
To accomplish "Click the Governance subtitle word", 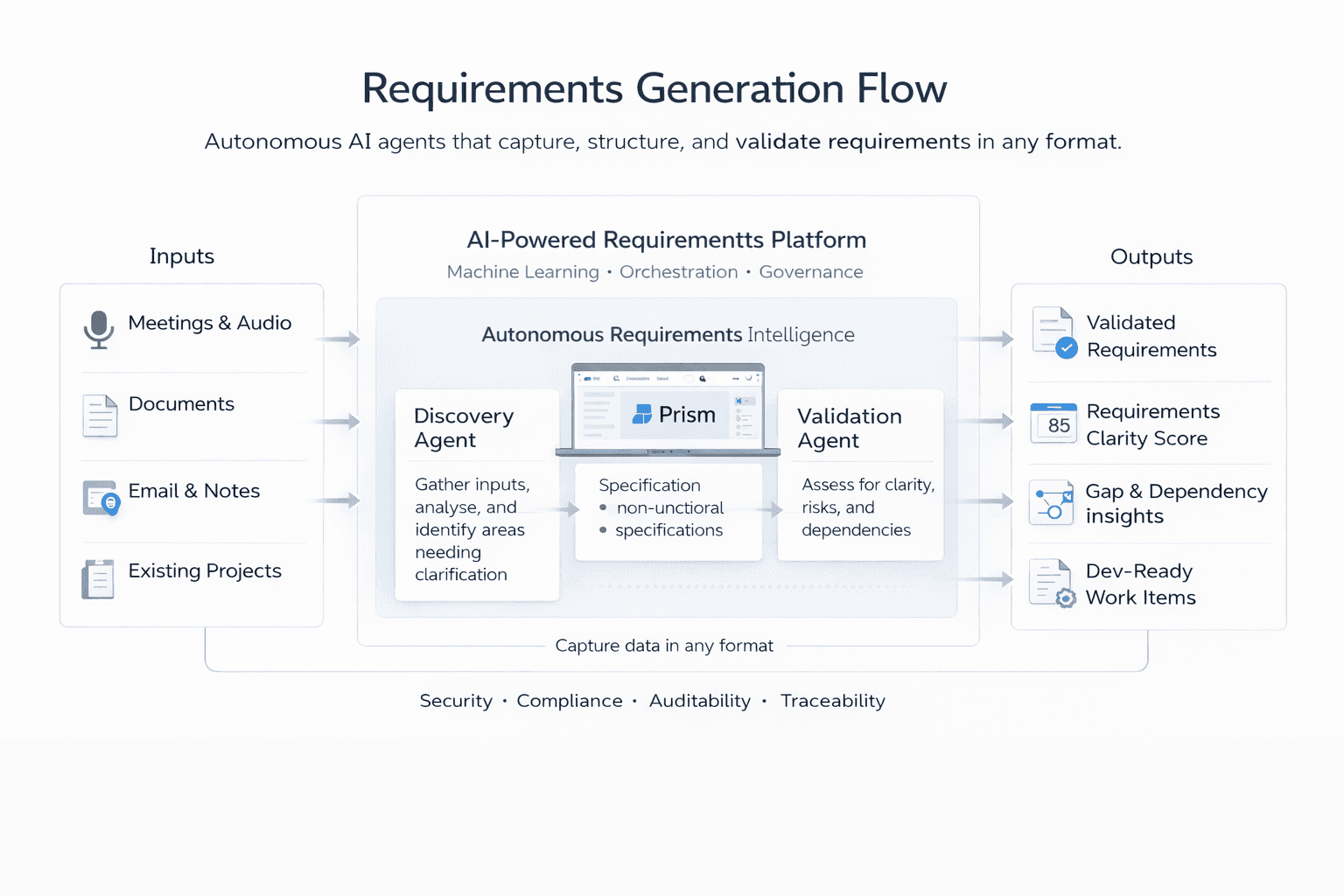I will tap(811, 272).
